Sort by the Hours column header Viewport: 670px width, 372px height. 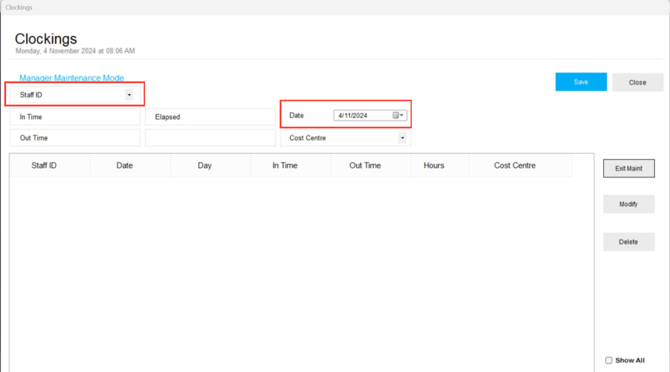pos(440,165)
